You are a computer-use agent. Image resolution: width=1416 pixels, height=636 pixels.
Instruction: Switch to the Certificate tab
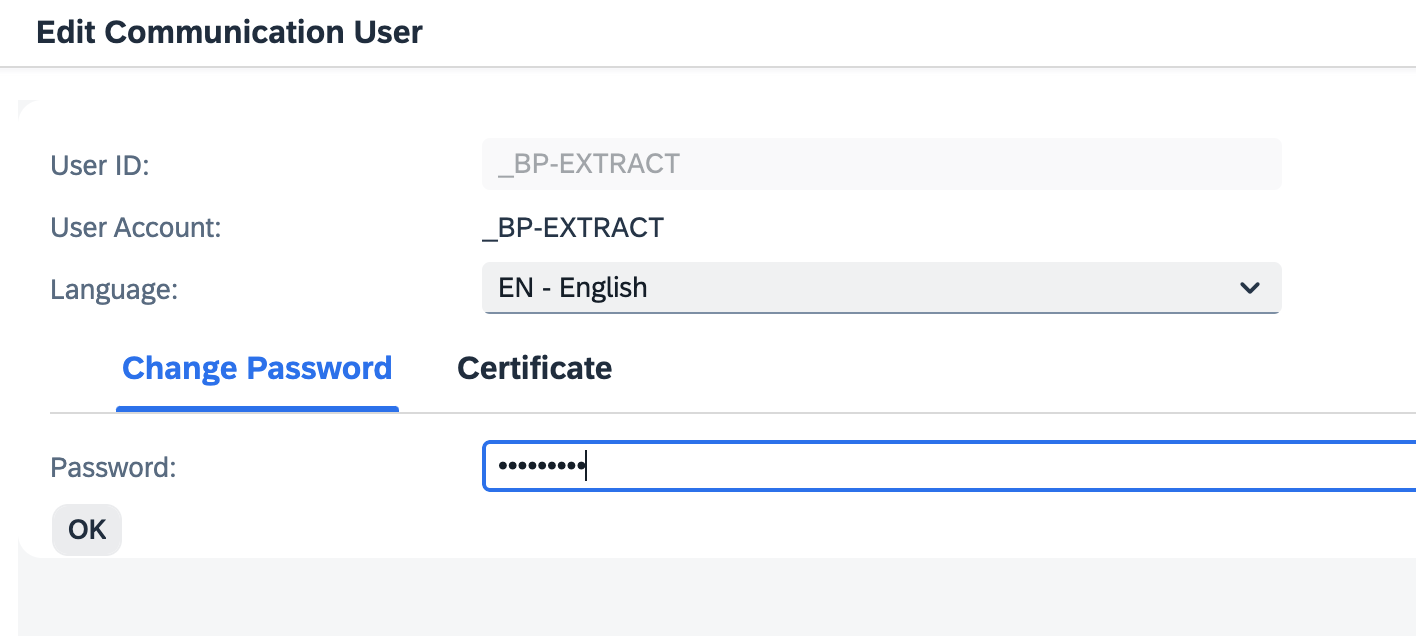(534, 368)
